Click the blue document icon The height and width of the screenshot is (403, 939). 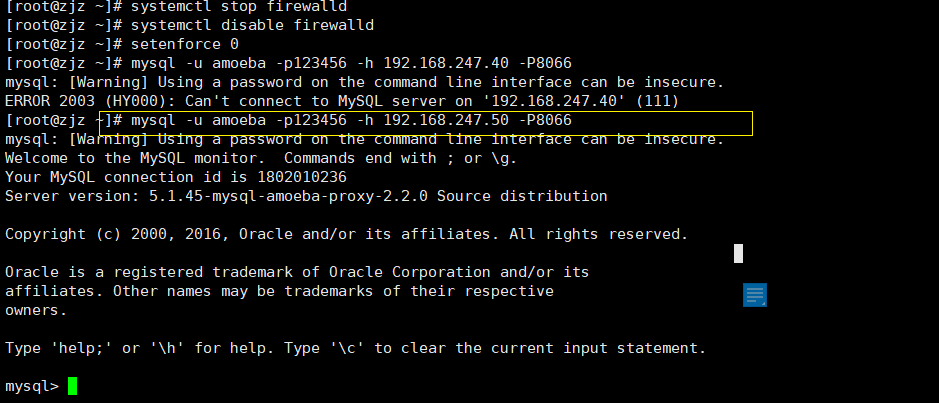[x=755, y=295]
